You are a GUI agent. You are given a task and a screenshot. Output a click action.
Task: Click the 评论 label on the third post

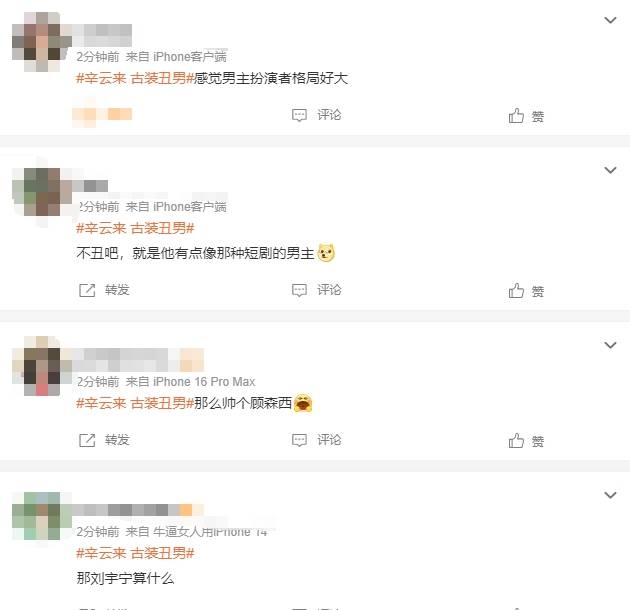[329, 440]
